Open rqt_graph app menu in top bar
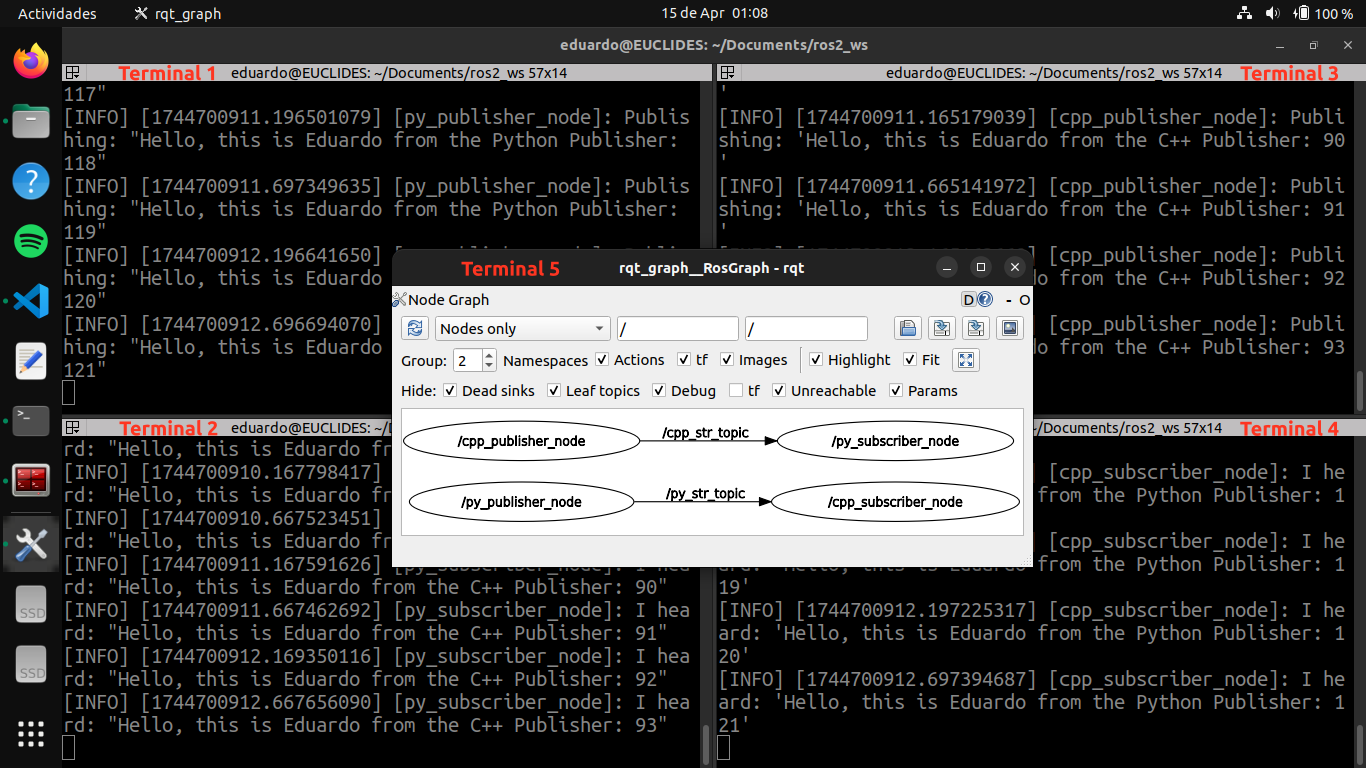The width and height of the screenshot is (1366, 768). coord(177,13)
